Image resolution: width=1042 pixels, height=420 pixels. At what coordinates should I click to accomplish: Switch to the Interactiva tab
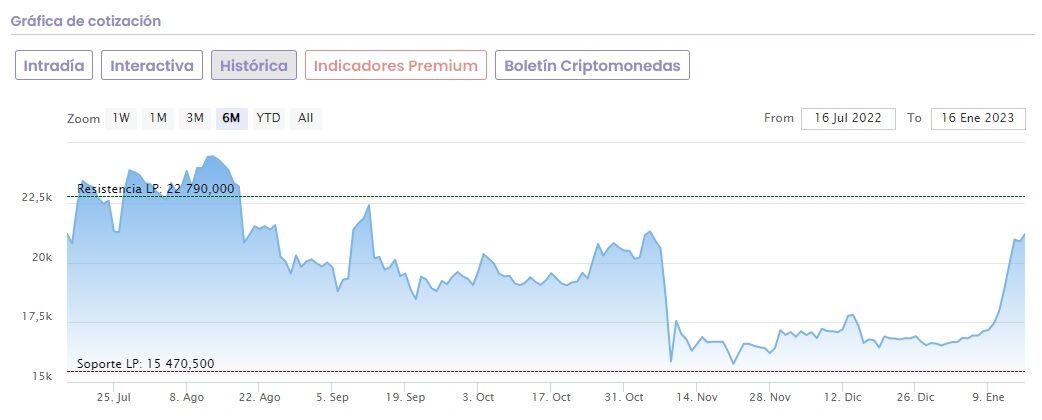(x=152, y=66)
